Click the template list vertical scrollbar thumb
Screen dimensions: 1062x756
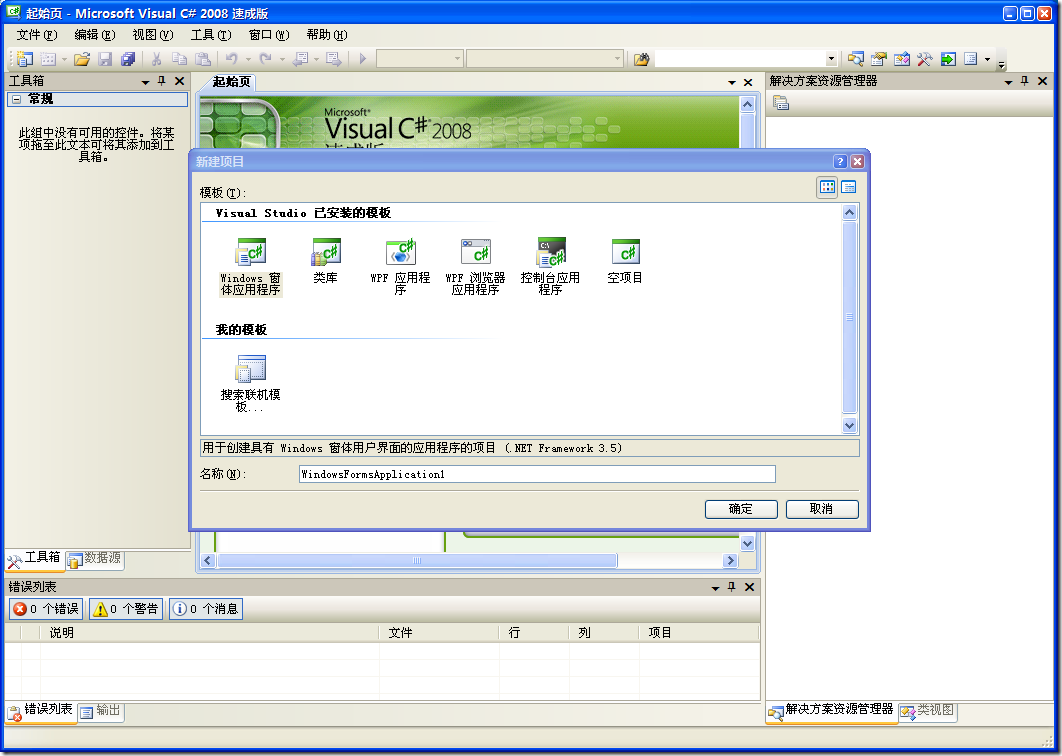[x=849, y=316]
